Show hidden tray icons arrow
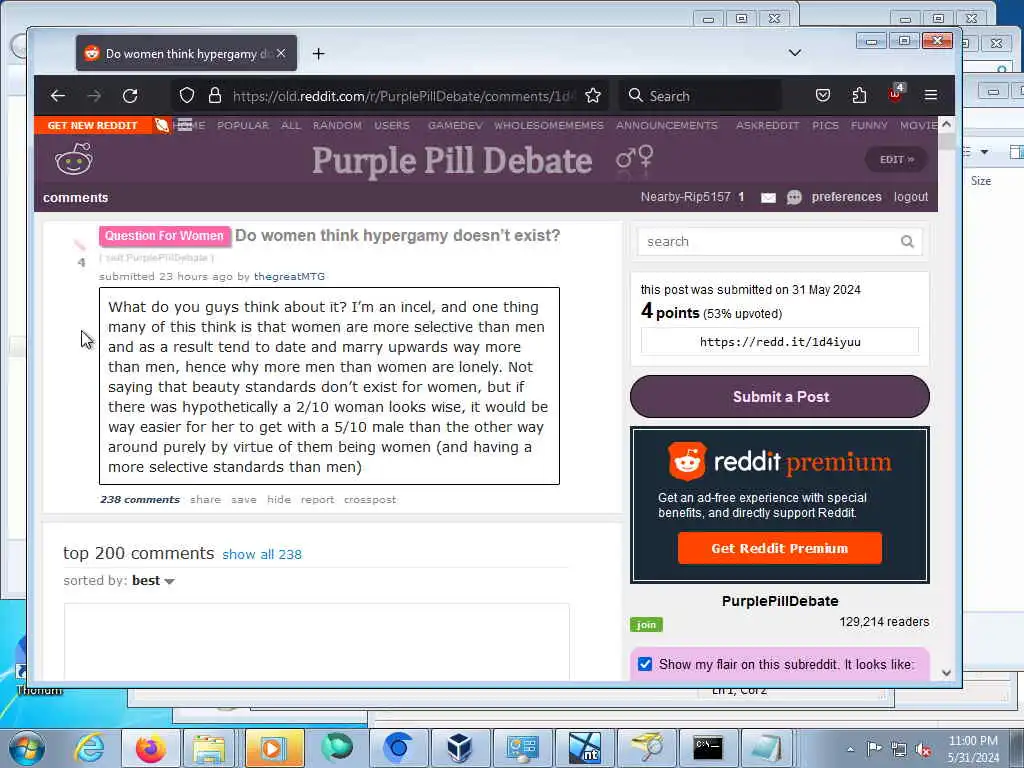The height and width of the screenshot is (768, 1024). [x=850, y=750]
